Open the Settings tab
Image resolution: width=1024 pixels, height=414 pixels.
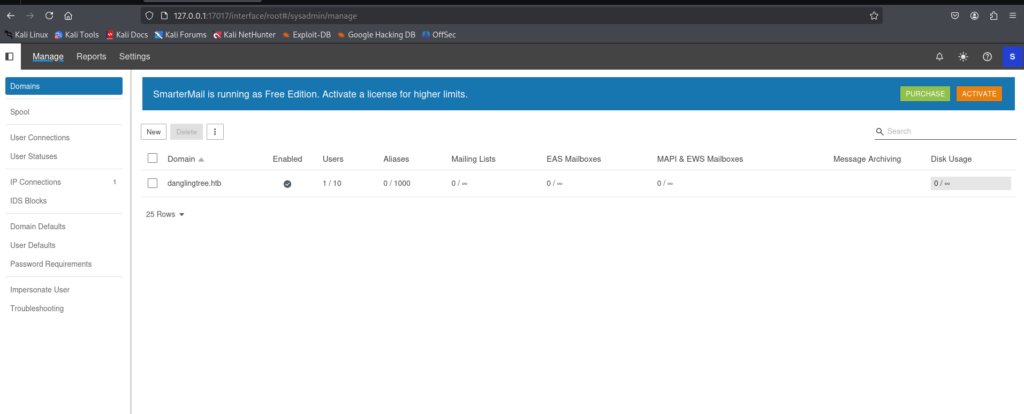pyautogui.click(x=135, y=57)
